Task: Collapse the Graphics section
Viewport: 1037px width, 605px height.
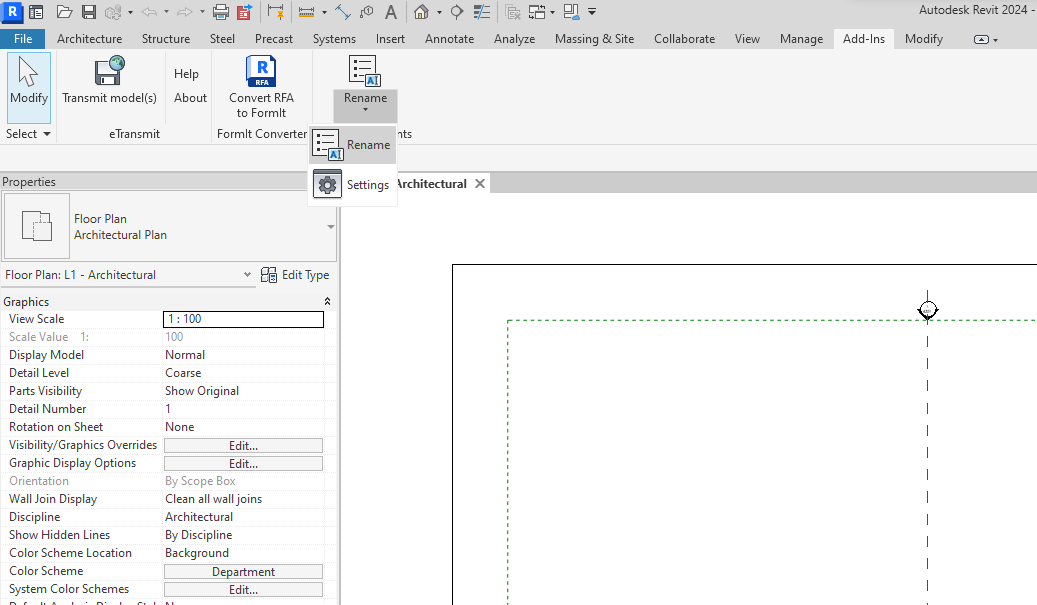Action: (x=327, y=302)
